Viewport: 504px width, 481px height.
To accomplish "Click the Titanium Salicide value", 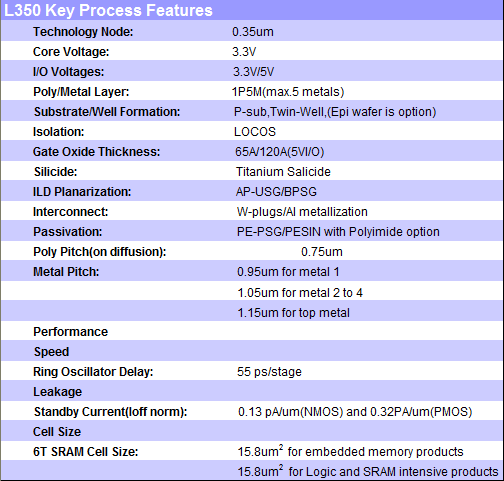I will 283,172.
